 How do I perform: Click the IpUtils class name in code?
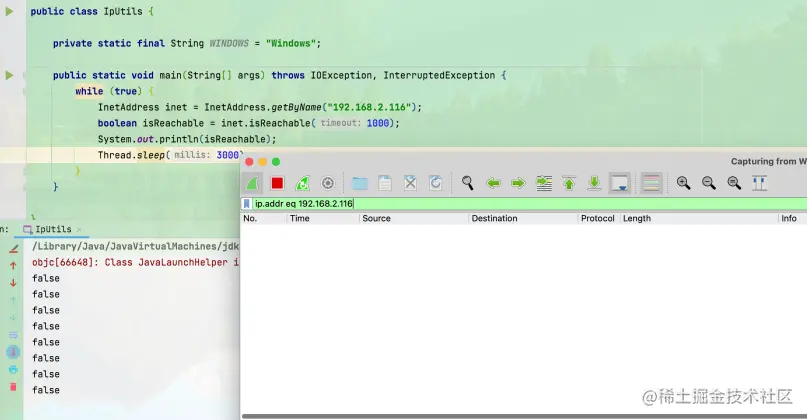(123, 11)
